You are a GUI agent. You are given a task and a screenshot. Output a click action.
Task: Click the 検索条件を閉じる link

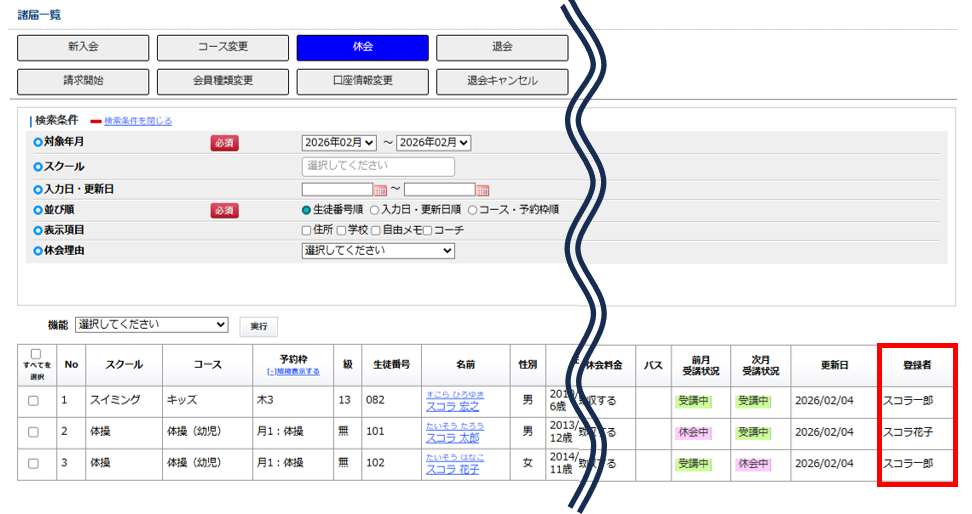tap(138, 121)
